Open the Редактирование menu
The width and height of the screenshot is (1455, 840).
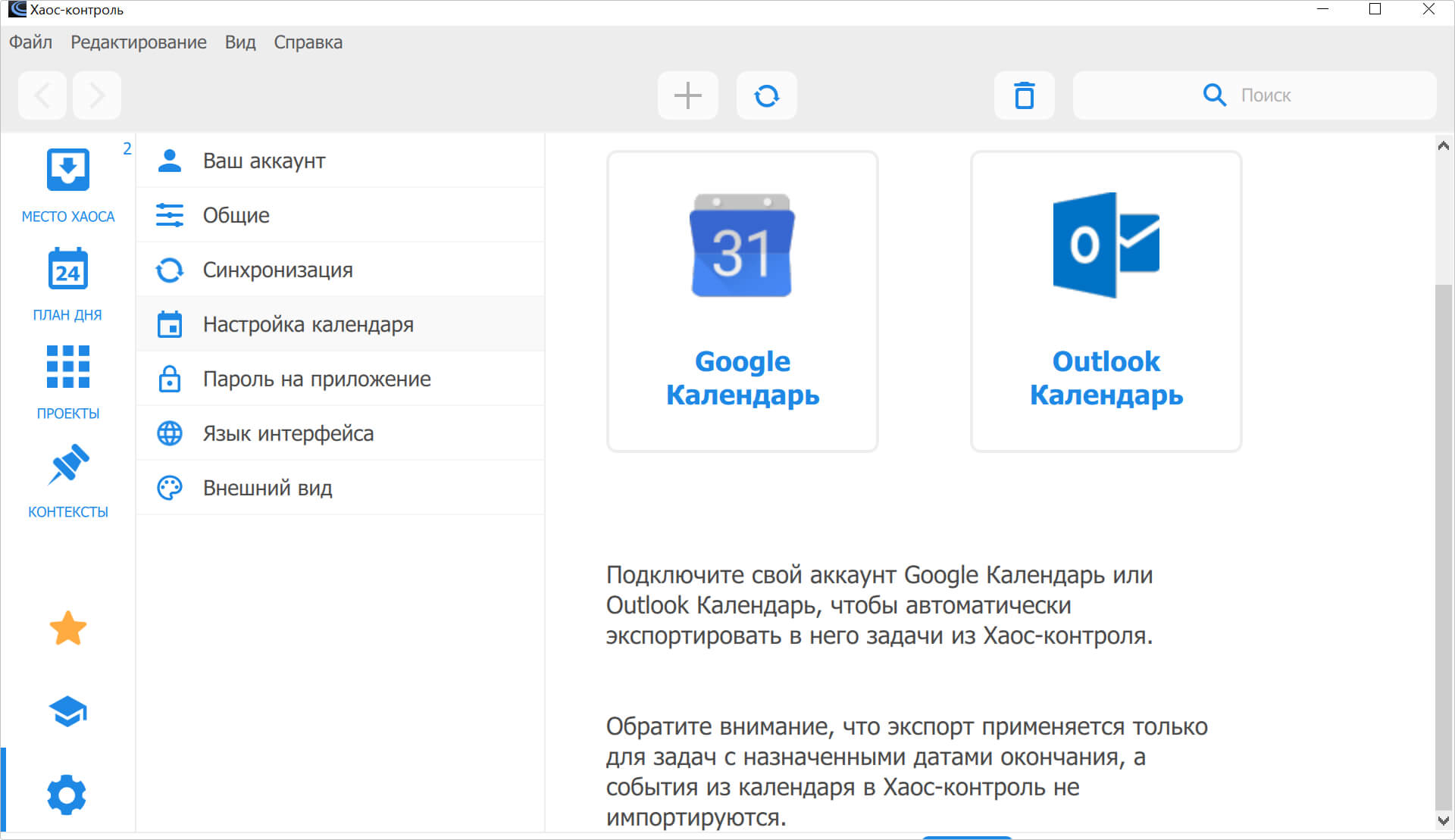click(x=139, y=42)
